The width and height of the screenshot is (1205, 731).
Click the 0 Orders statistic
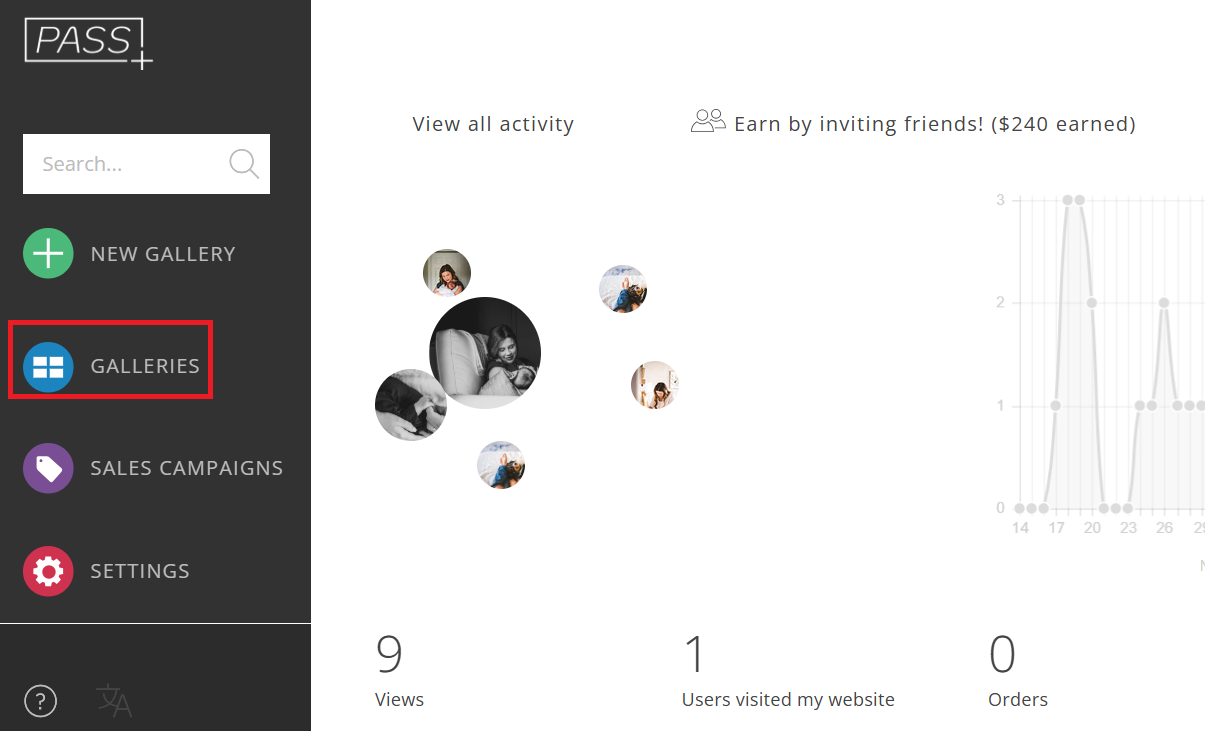pos(1017,670)
